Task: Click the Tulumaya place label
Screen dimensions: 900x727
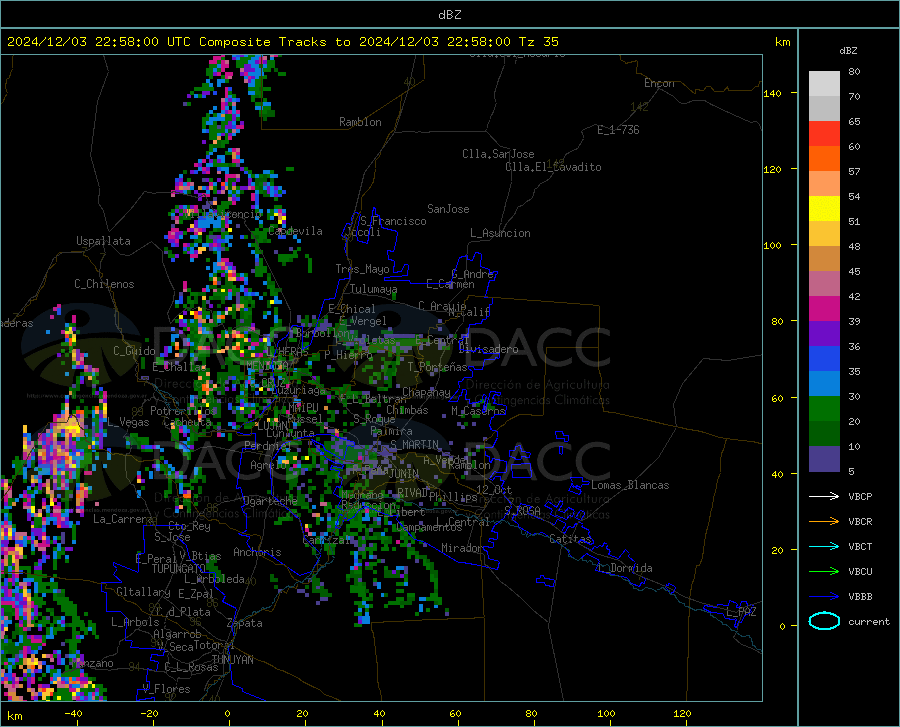Action: pyautogui.click(x=374, y=289)
